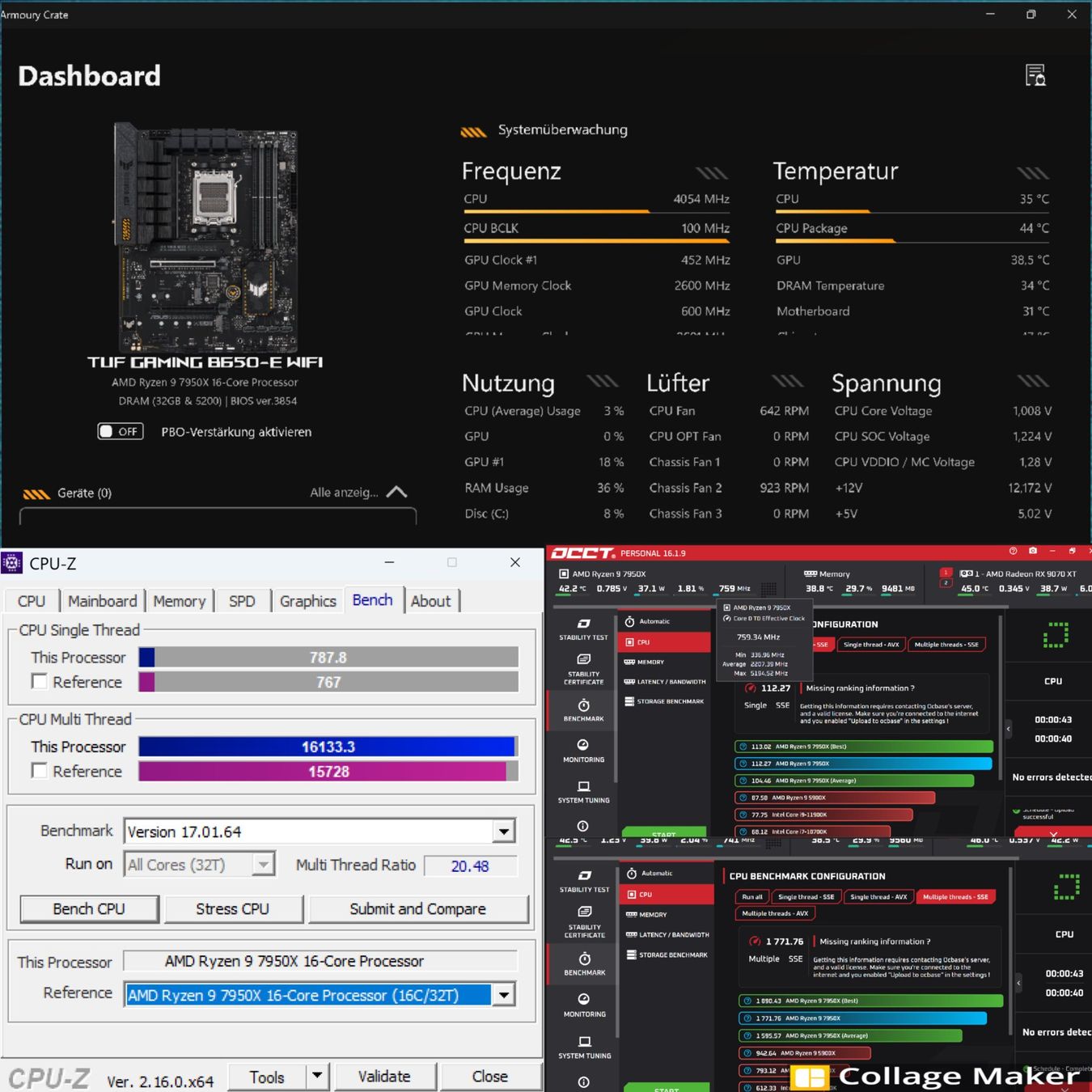Toggle the Multiple threads - AVX benchmark option
Screen dimensions: 1092x1092
775,913
